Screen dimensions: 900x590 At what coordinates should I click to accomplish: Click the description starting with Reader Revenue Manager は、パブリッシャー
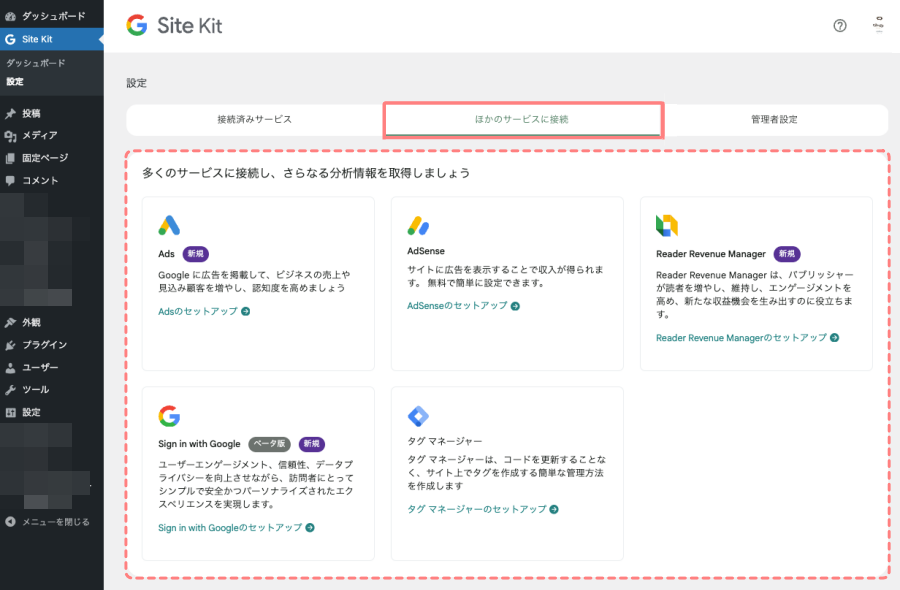tap(755, 294)
